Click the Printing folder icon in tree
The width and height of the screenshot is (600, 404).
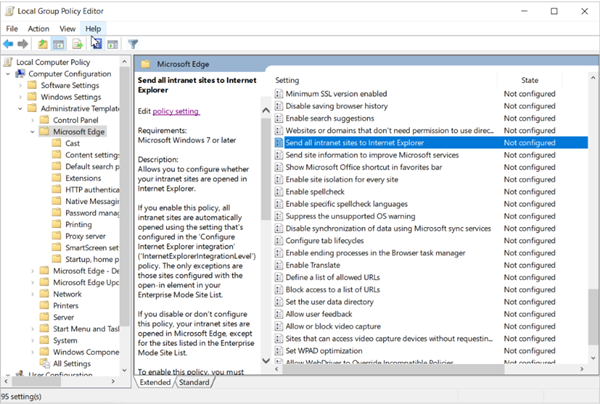coord(57,224)
